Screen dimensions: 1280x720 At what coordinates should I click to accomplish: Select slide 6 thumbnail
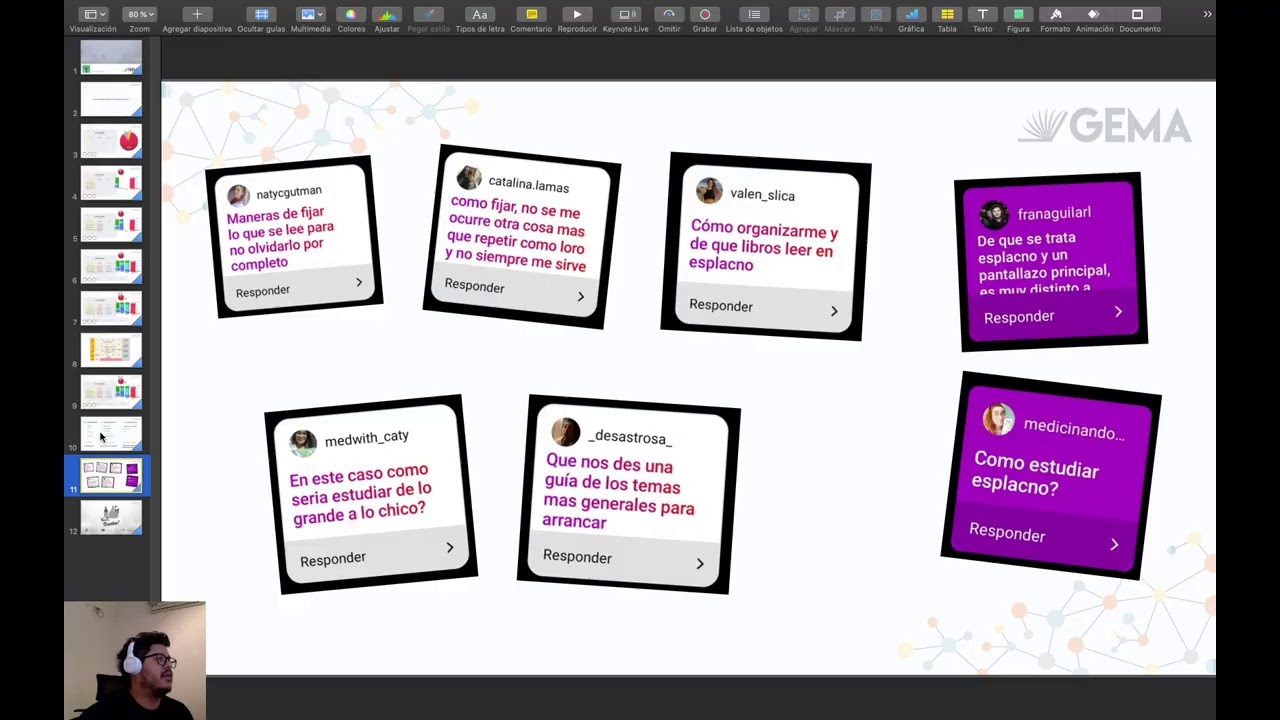(x=111, y=267)
